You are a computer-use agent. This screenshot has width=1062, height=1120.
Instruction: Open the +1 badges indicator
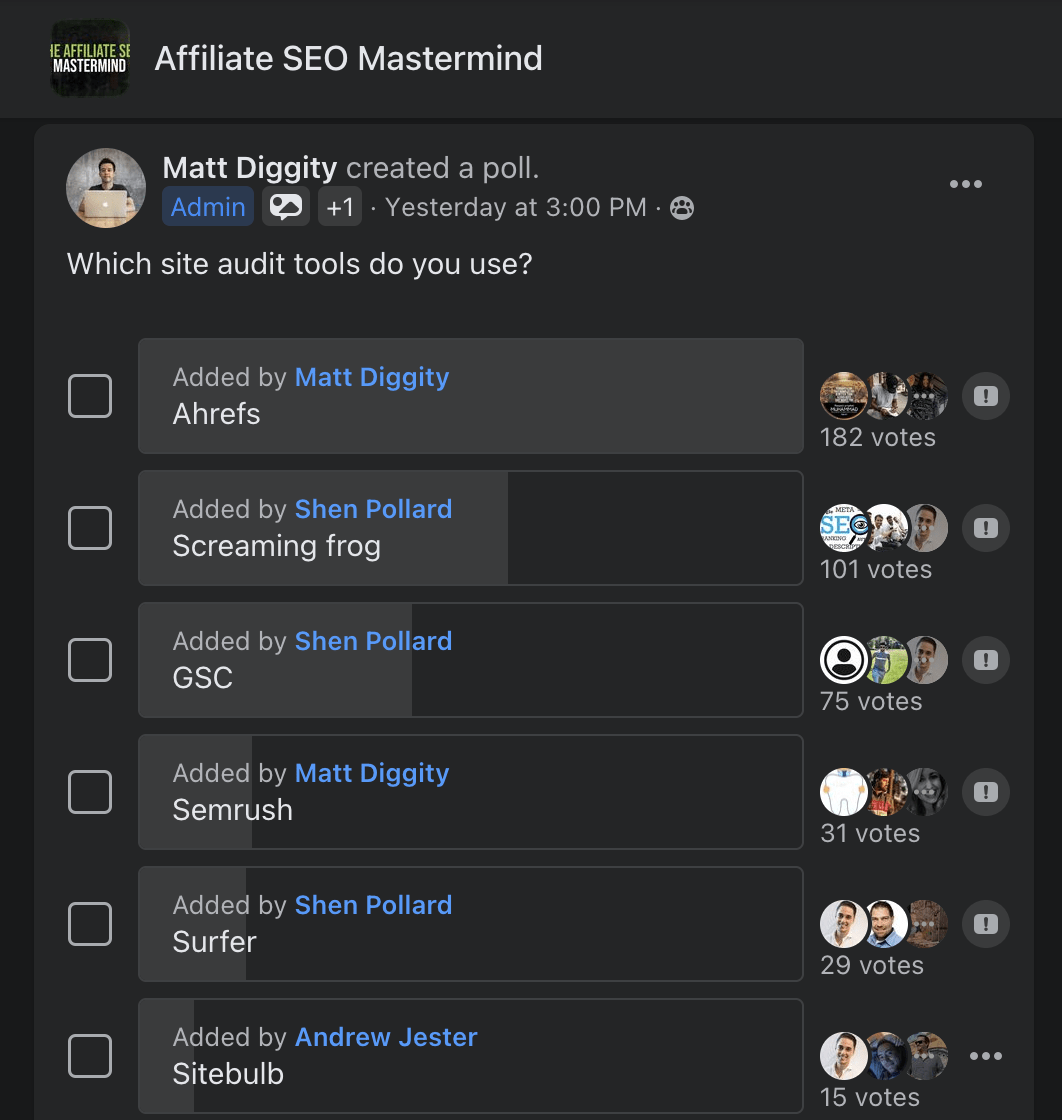tap(339, 206)
